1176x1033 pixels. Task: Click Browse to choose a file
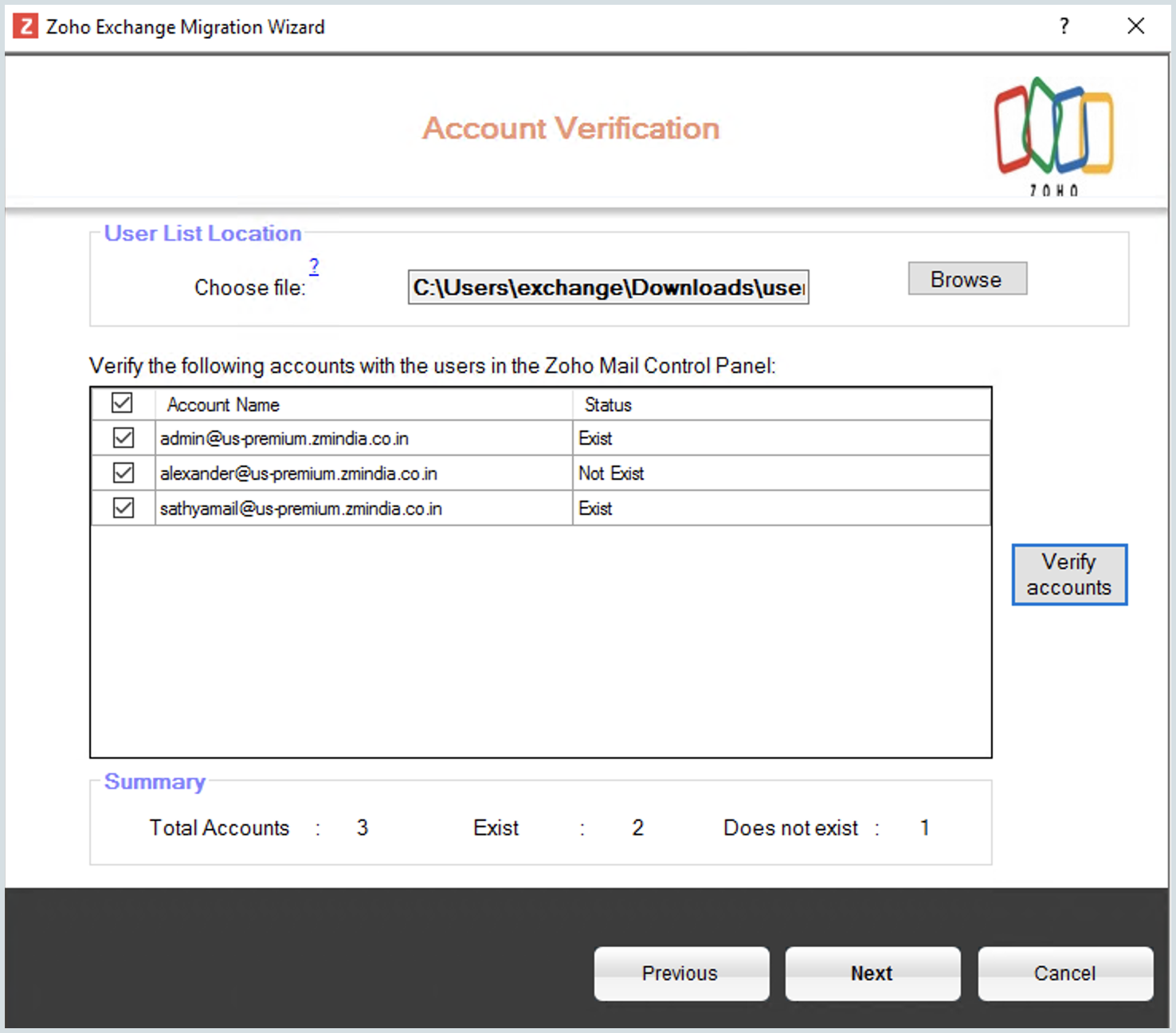point(967,279)
